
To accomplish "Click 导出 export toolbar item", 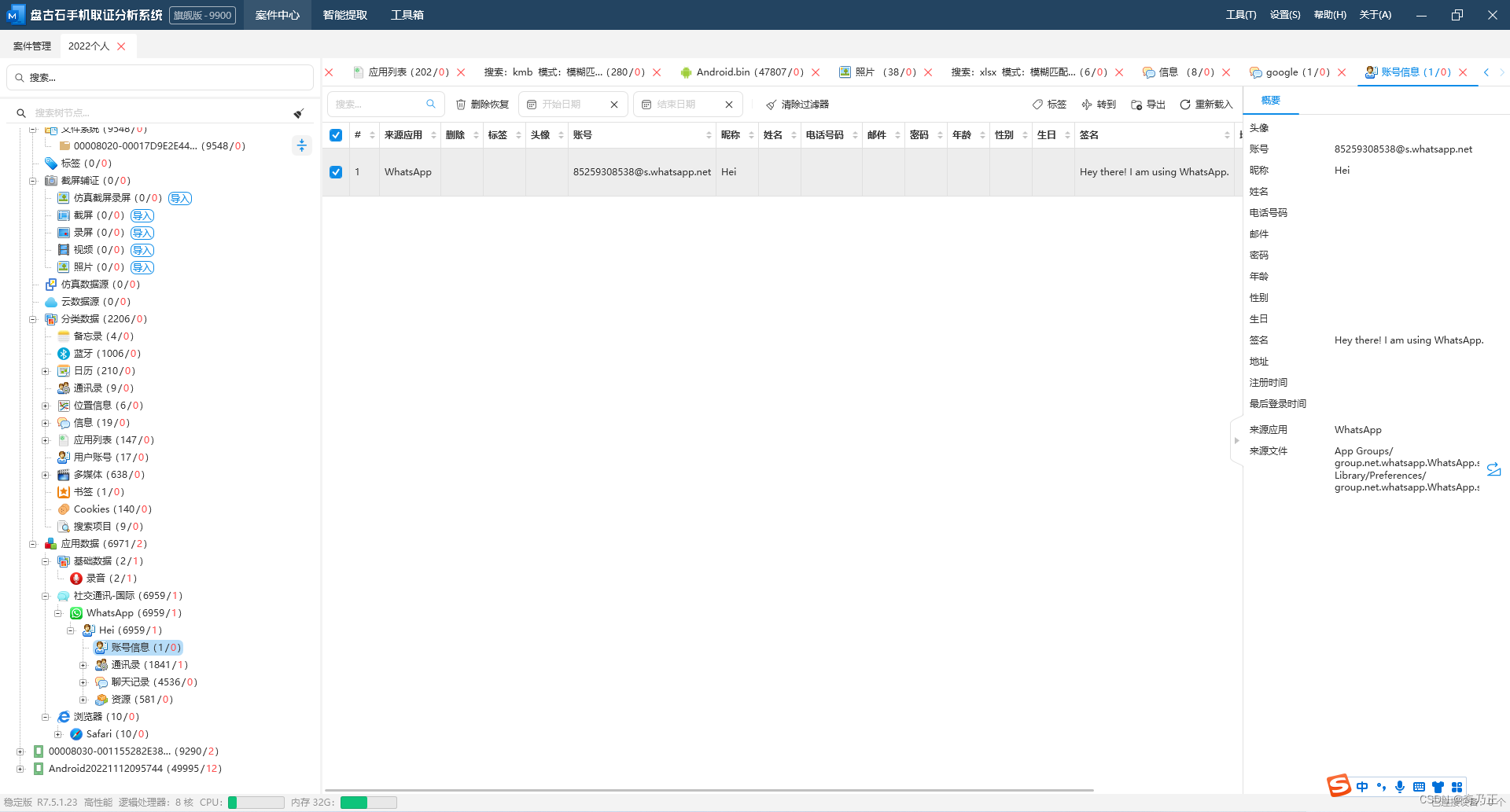I will (x=1148, y=105).
